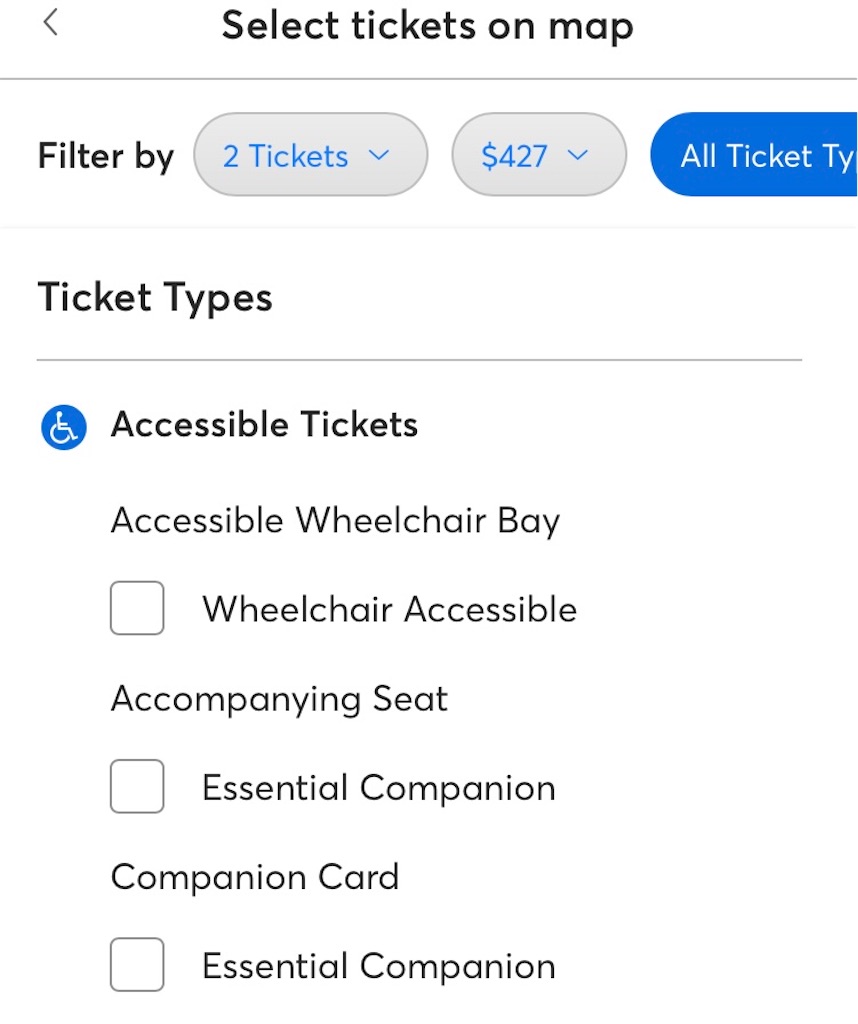This screenshot has width=858, height=1024.
Task: Click the Ticket Types heading
Action: 155,298
